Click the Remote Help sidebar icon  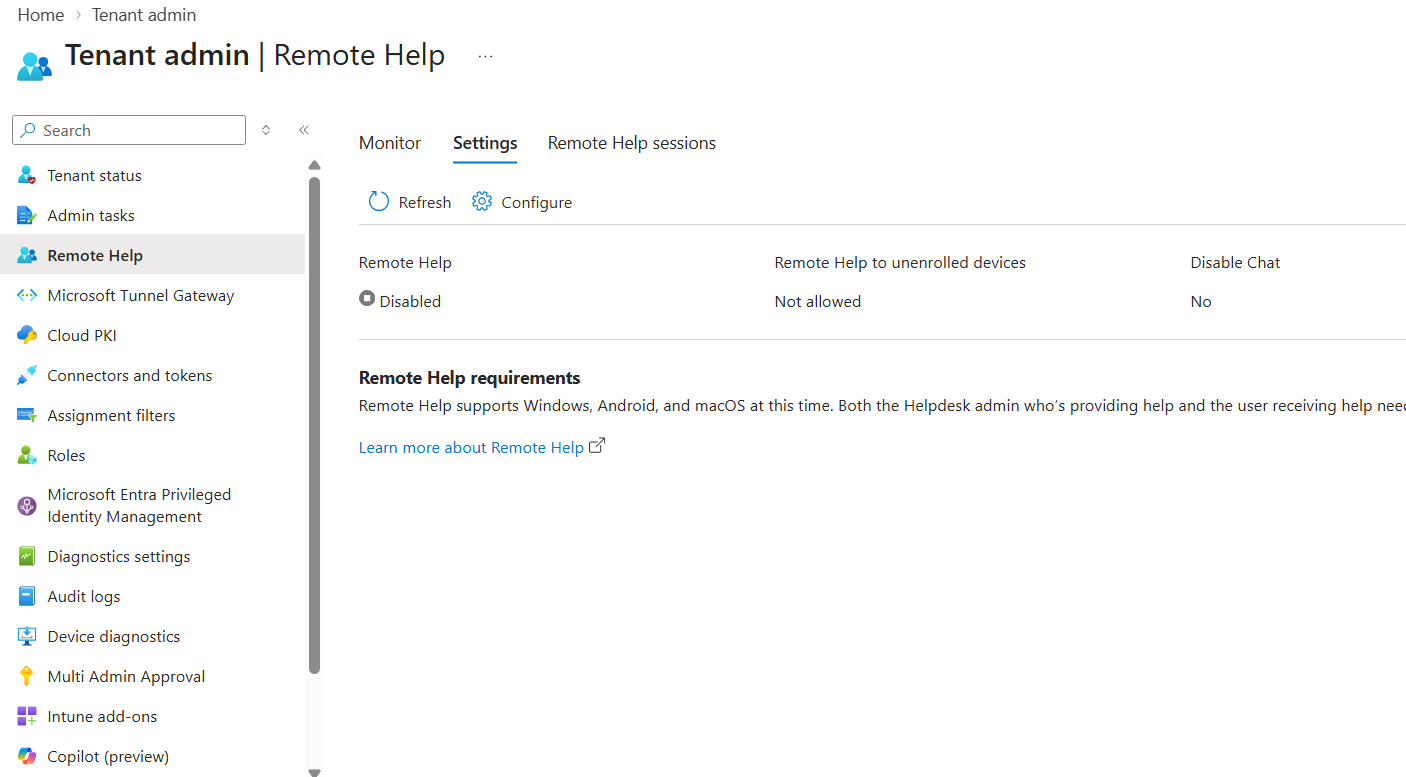pos(27,255)
